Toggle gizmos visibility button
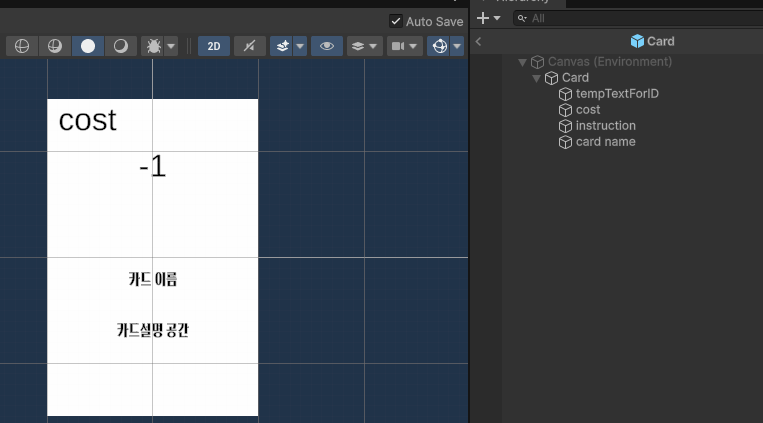The width and height of the screenshot is (763, 423). [x=439, y=46]
